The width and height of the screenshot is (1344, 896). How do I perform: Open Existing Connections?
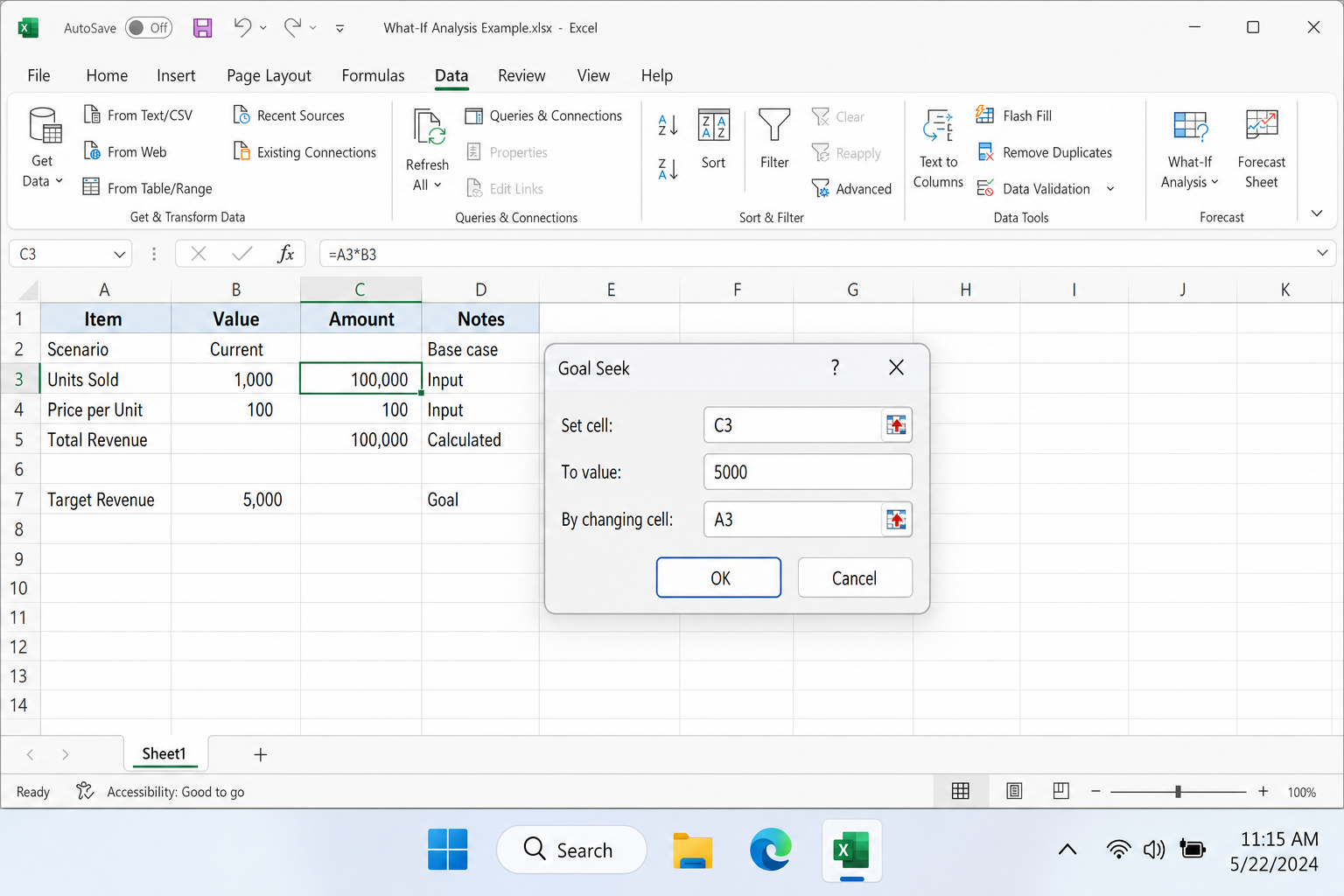[304, 152]
